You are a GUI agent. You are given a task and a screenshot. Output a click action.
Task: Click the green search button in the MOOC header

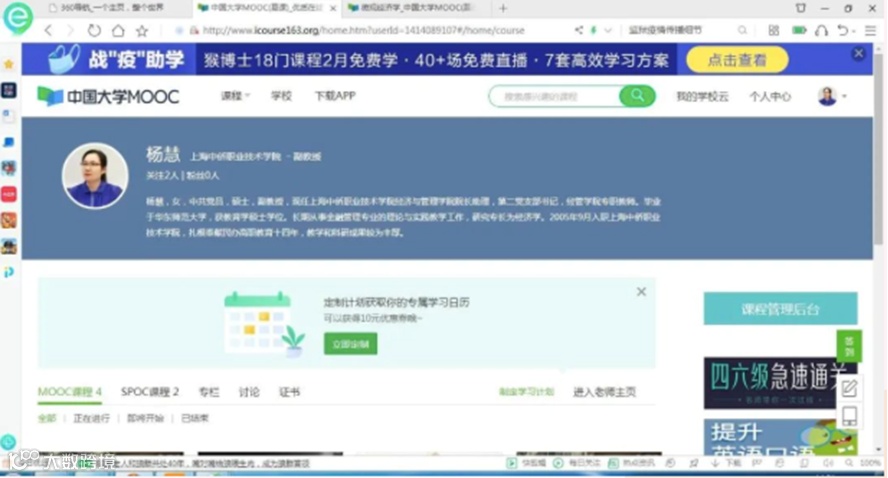point(637,96)
